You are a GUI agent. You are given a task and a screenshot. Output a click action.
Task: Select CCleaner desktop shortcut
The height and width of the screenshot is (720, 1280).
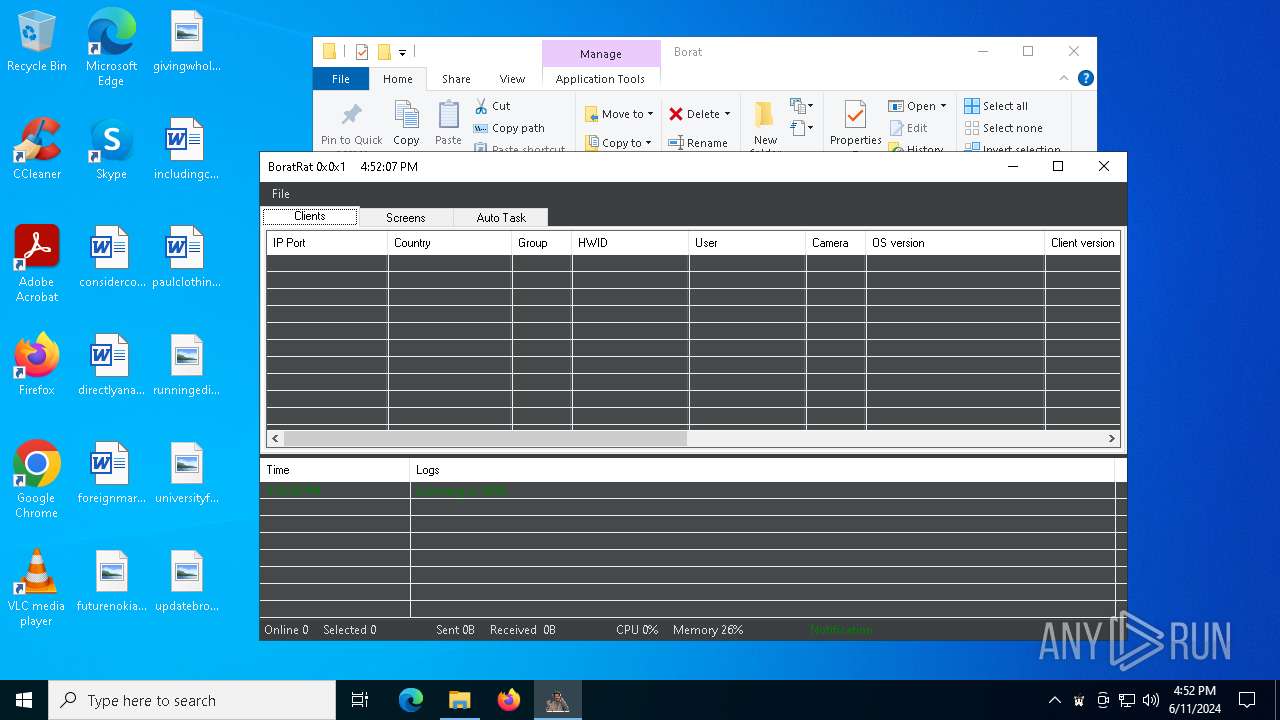[x=37, y=149]
